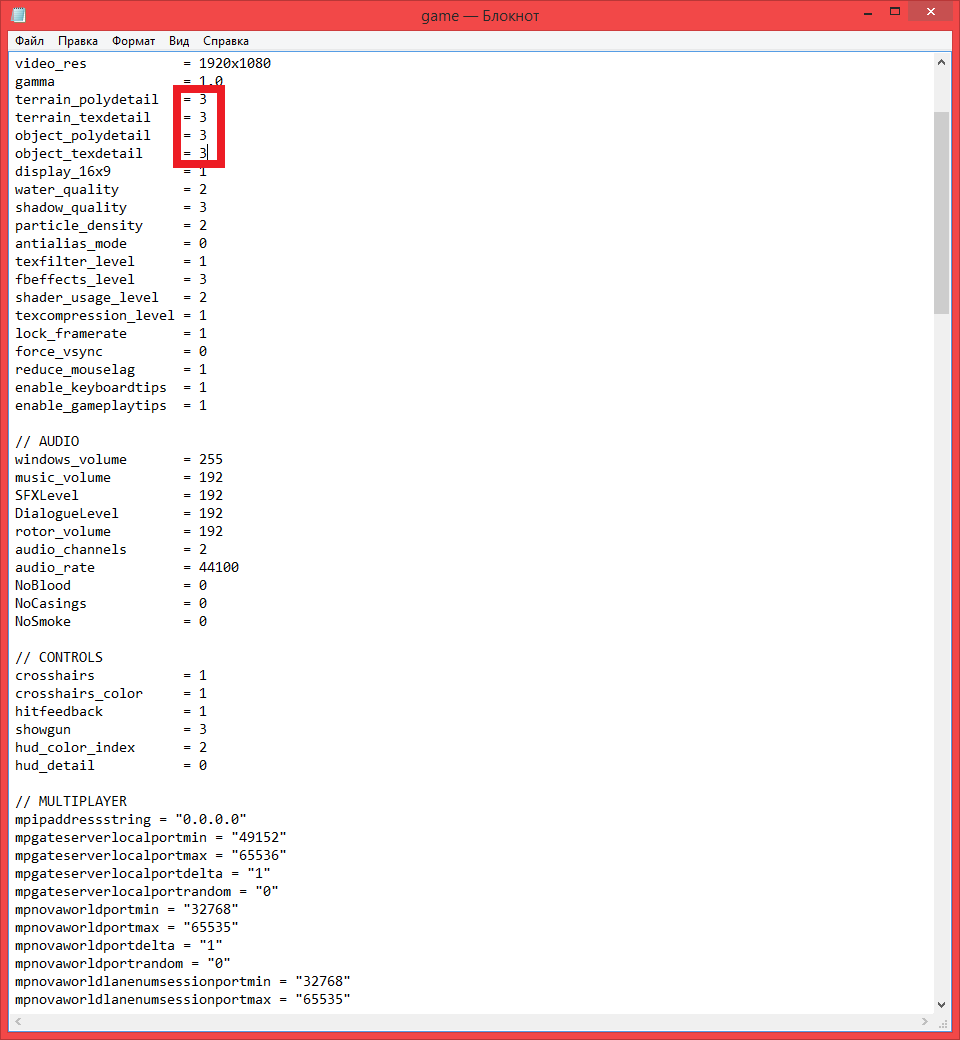Image resolution: width=960 pixels, height=1040 pixels.
Task: Place cursor on video_res line
Action: (x=143, y=64)
